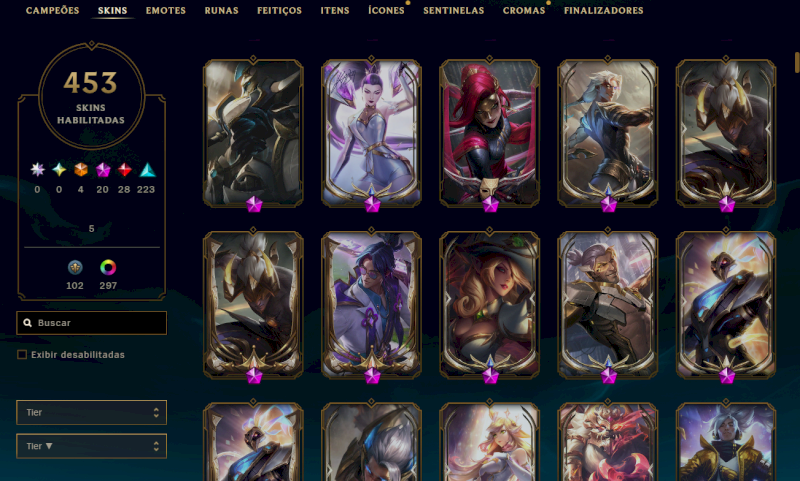Click the magenta Legendary gem showing 20
800x481 pixels.
[x=103, y=169]
